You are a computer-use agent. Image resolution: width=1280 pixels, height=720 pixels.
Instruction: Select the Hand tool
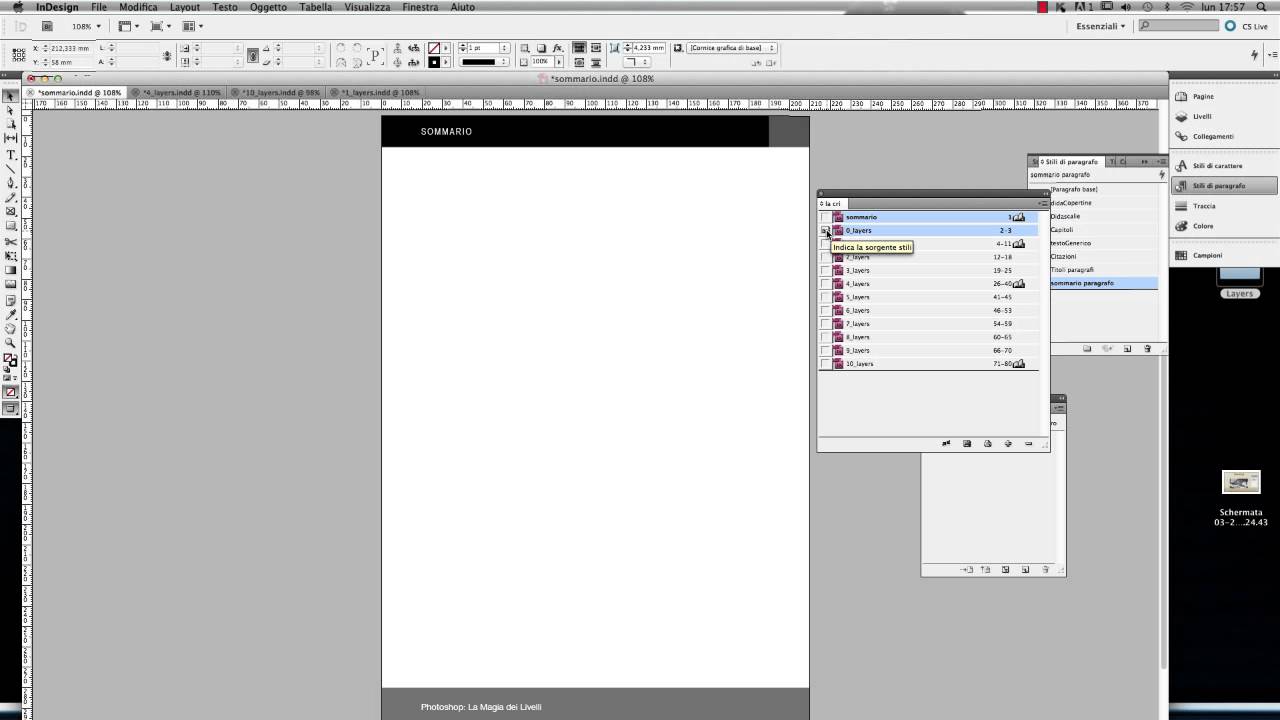(11, 328)
